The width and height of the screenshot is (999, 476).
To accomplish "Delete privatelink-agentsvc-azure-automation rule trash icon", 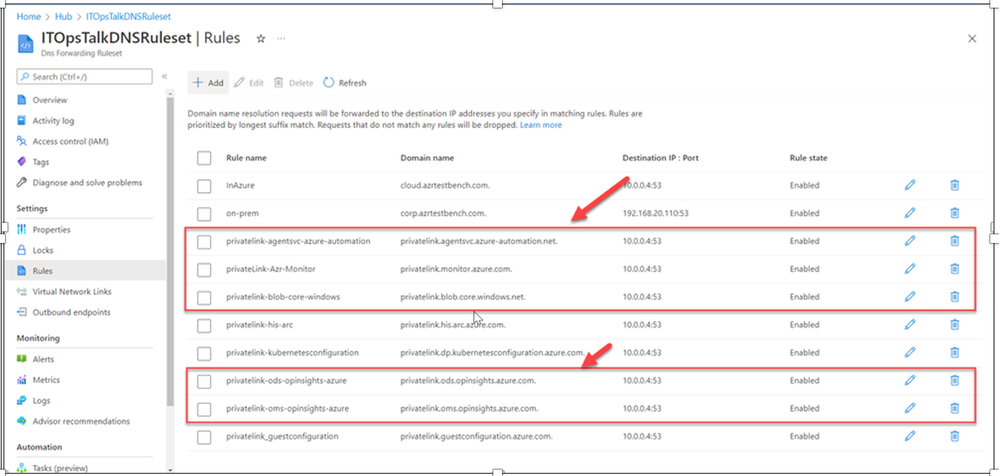I will 954,241.
